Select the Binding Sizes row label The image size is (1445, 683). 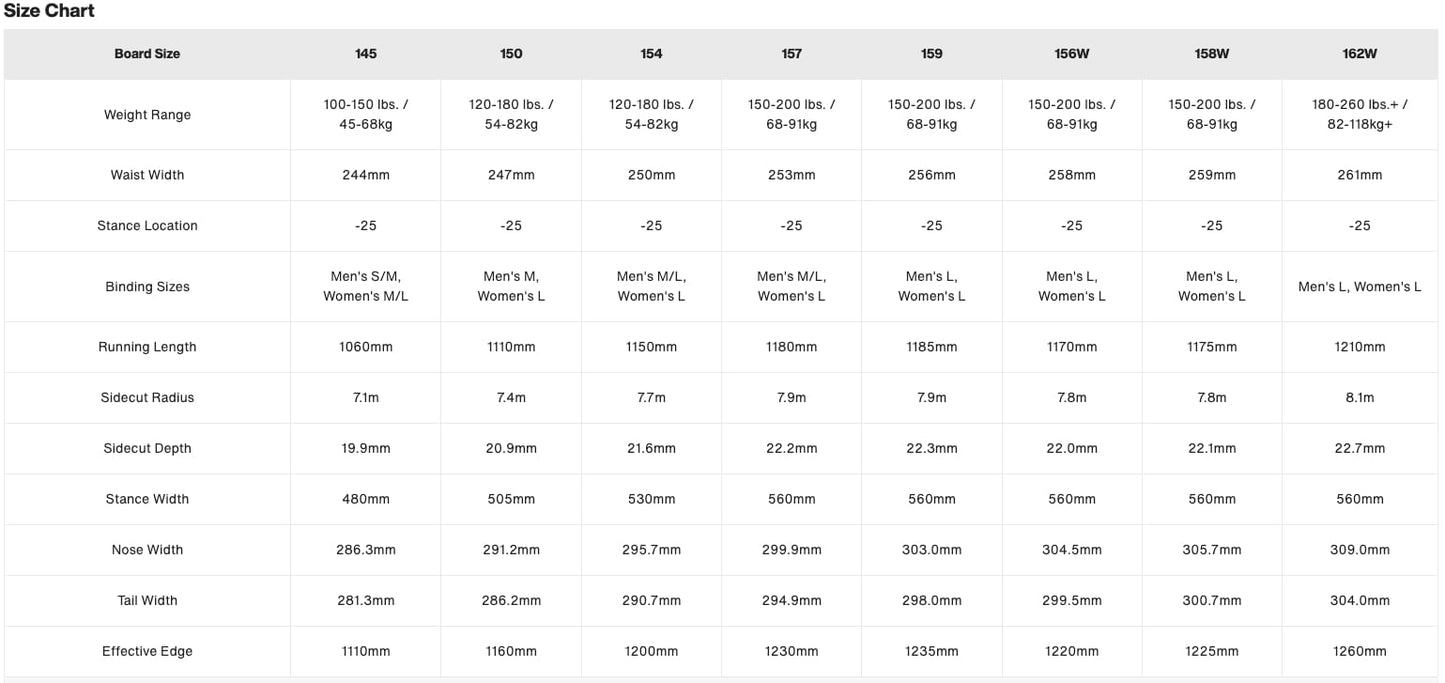click(147, 287)
